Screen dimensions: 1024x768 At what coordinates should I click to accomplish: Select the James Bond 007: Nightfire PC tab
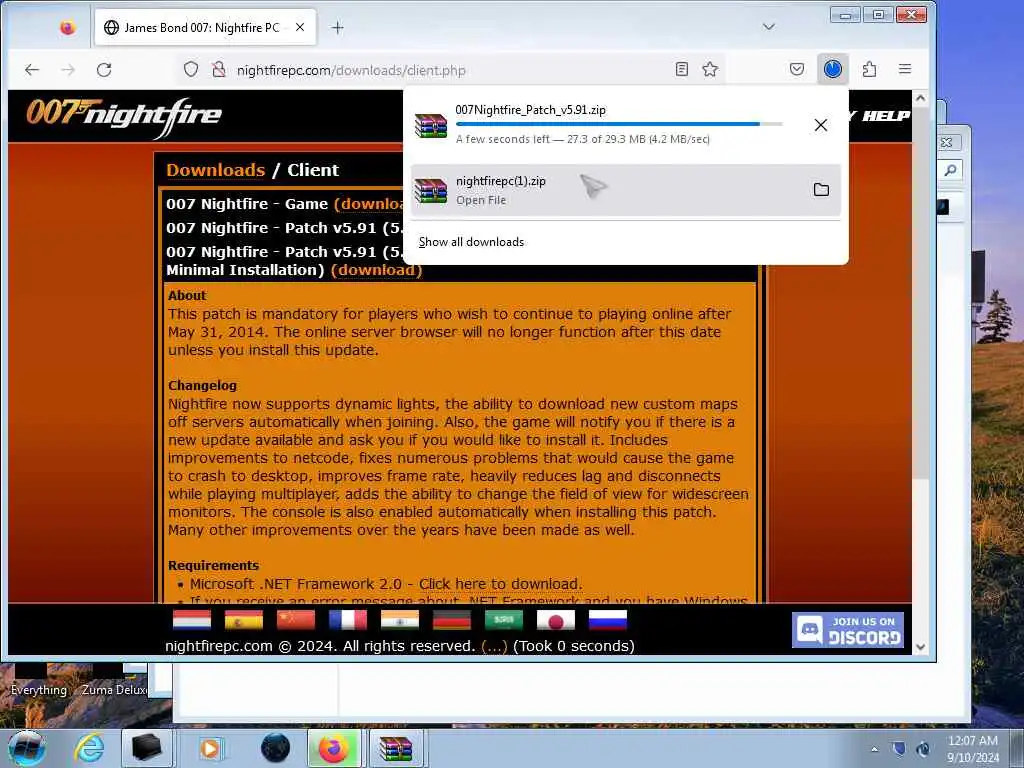(205, 27)
